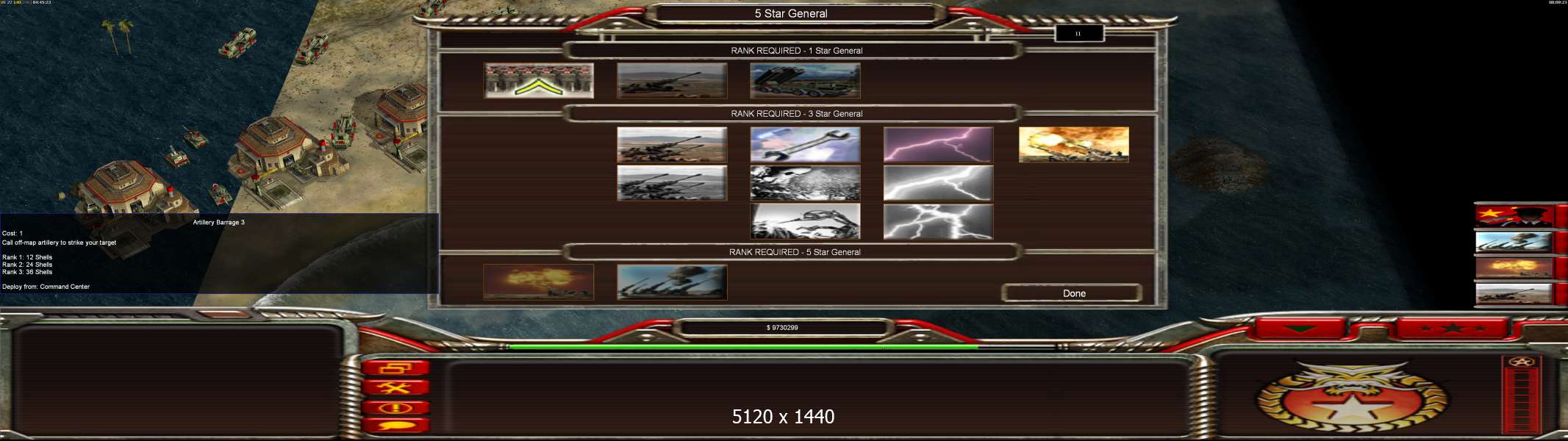
Task: Click the exclamation mark beacon button
Action: pos(395,407)
